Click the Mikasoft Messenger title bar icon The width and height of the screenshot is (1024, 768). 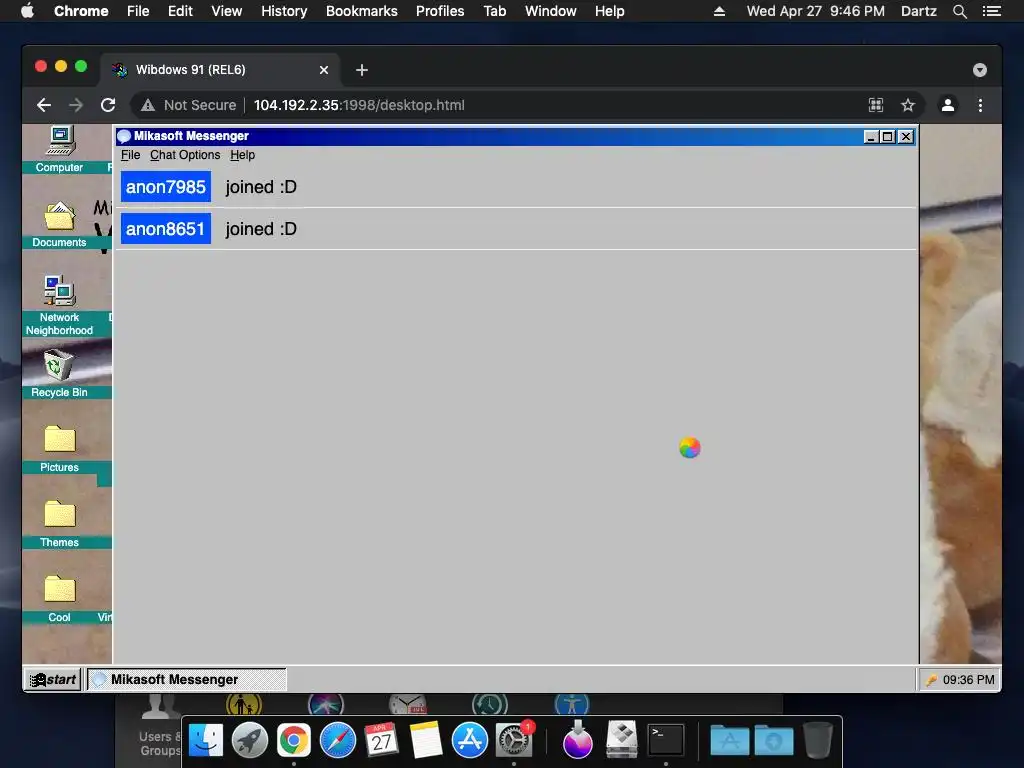[x=124, y=136]
